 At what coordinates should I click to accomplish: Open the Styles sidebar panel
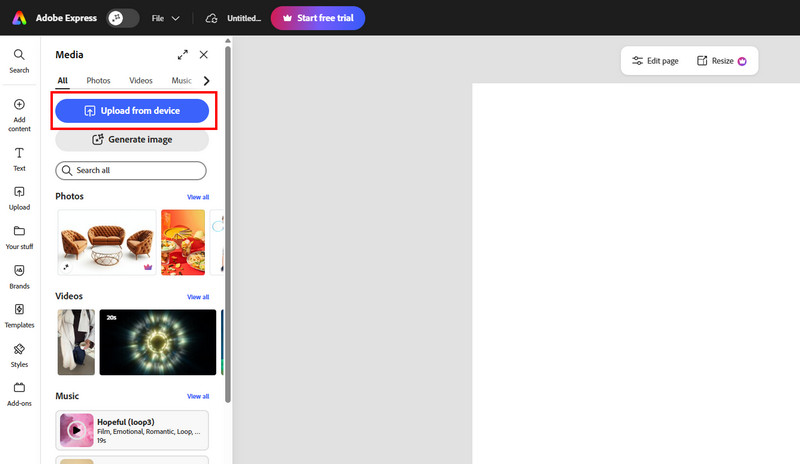click(x=19, y=356)
